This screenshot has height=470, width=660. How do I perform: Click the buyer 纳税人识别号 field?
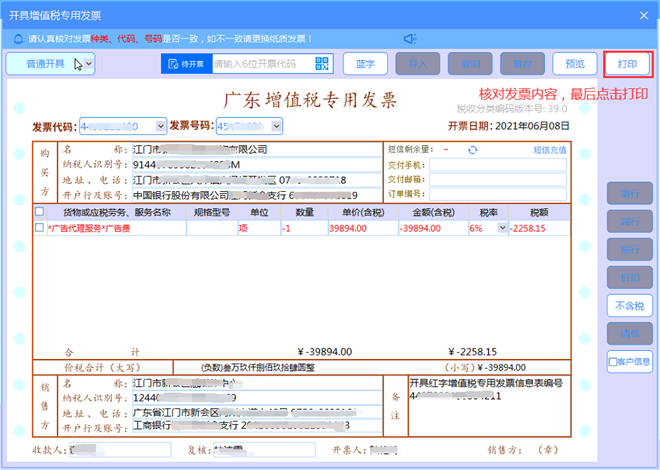[x=257, y=165]
